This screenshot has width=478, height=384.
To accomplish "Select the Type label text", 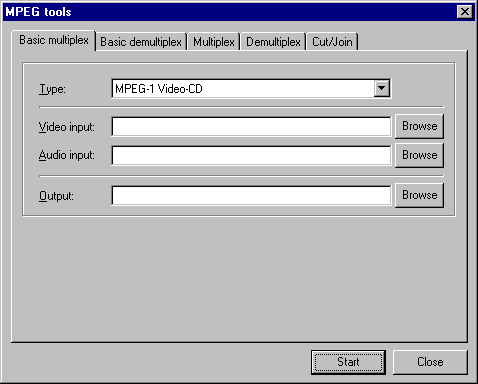I will tap(52, 89).
